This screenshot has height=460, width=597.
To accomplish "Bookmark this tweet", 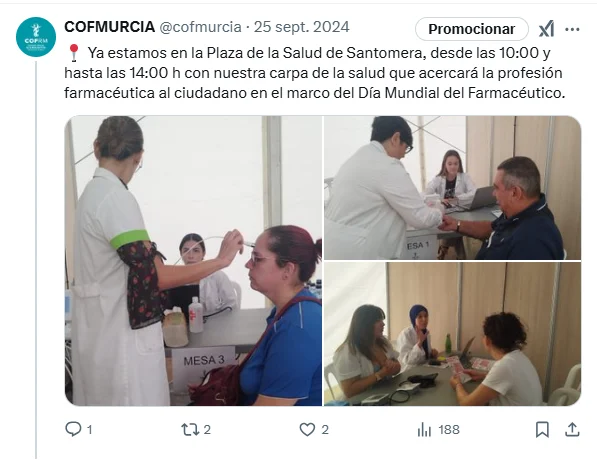I will (x=542, y=430).
